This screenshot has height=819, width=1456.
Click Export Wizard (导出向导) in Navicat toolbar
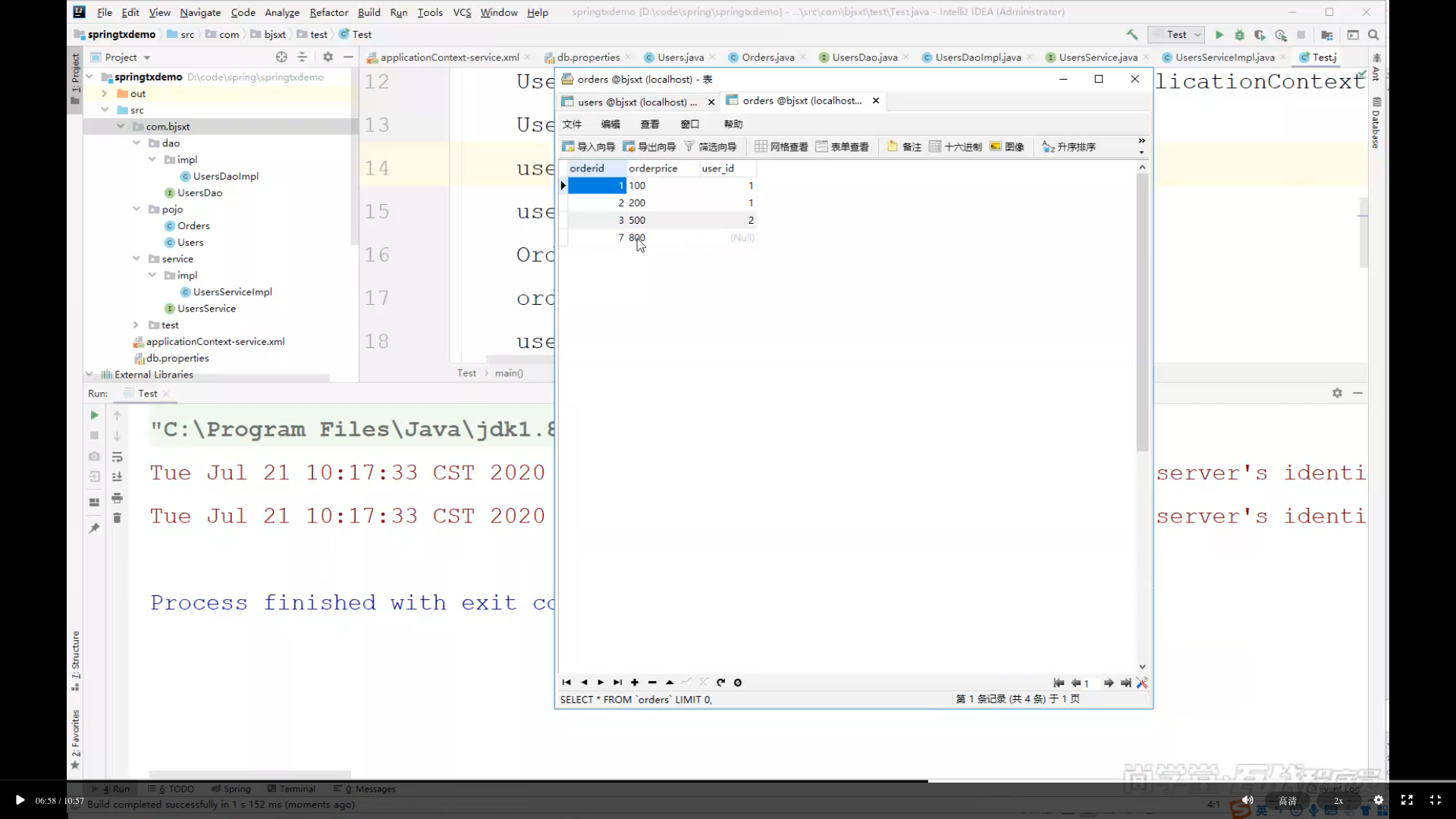point(649,146)
